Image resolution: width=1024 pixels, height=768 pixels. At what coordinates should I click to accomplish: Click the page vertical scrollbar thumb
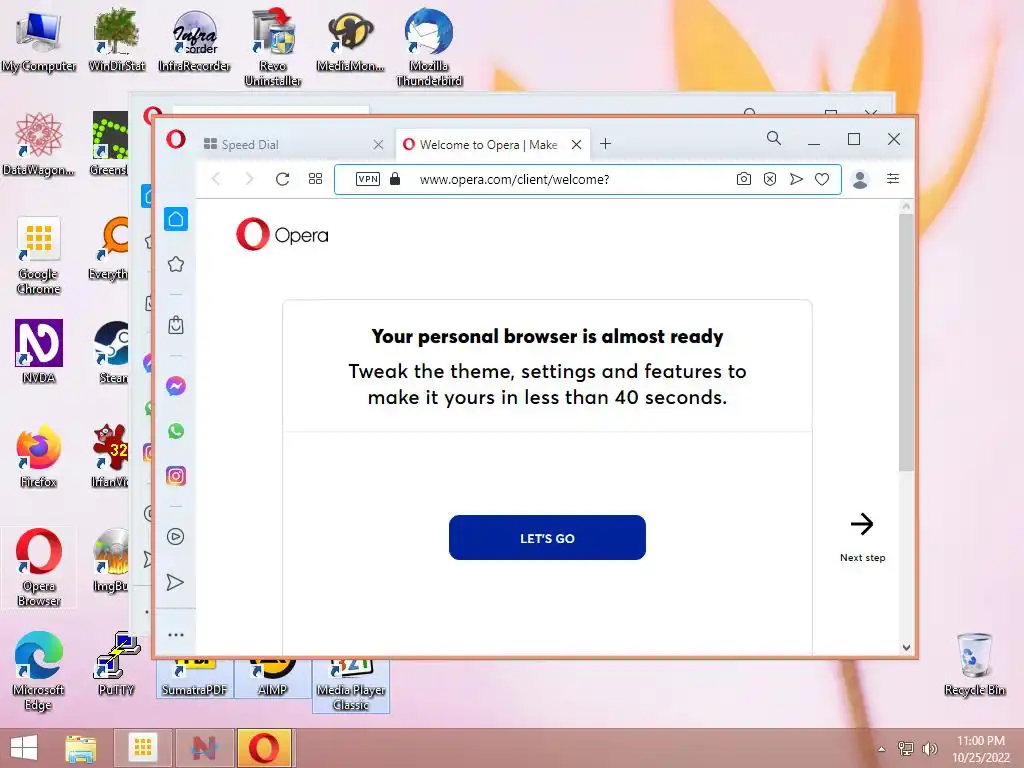pyautogui.click(x=906, y=342)
